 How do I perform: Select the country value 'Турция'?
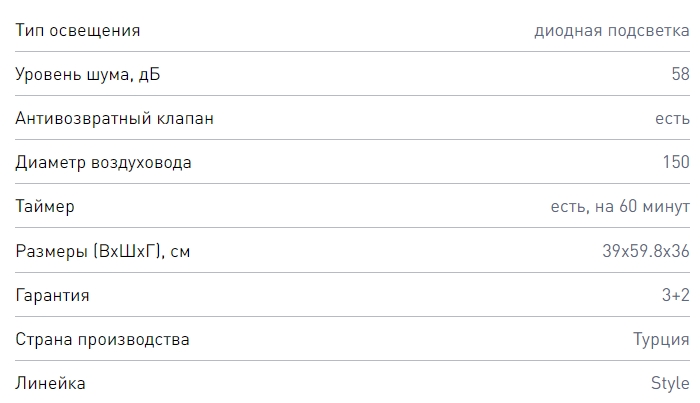pyautogui.click(x=661, y=339)
